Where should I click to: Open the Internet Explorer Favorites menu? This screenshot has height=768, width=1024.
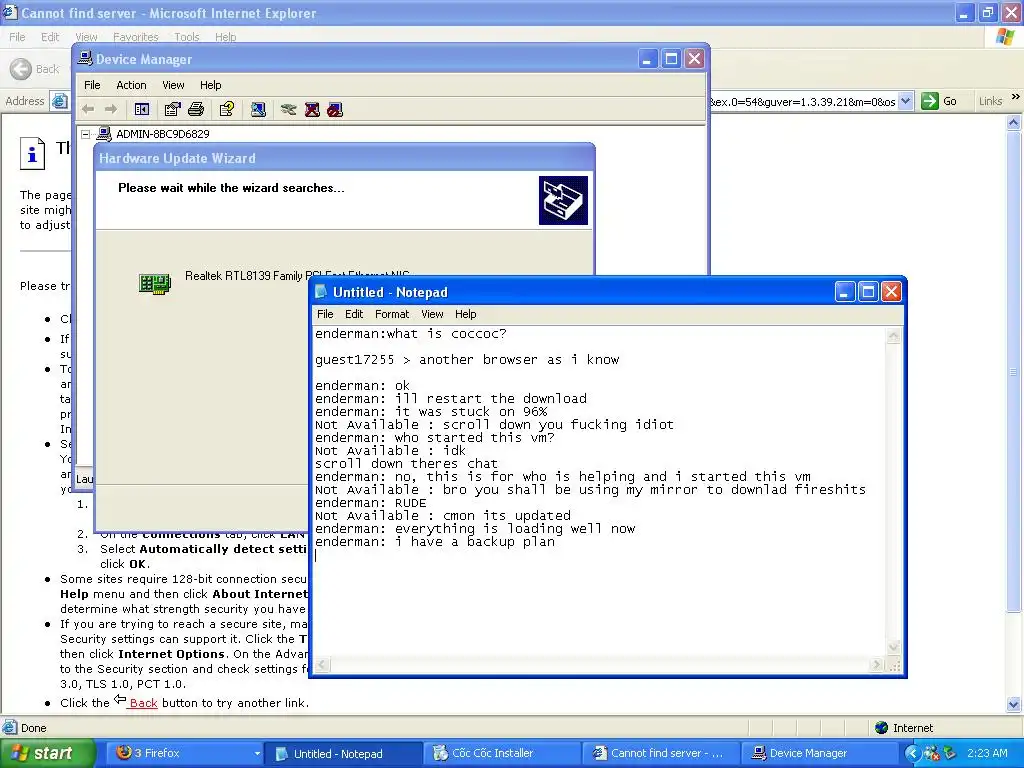pos(136,37)
